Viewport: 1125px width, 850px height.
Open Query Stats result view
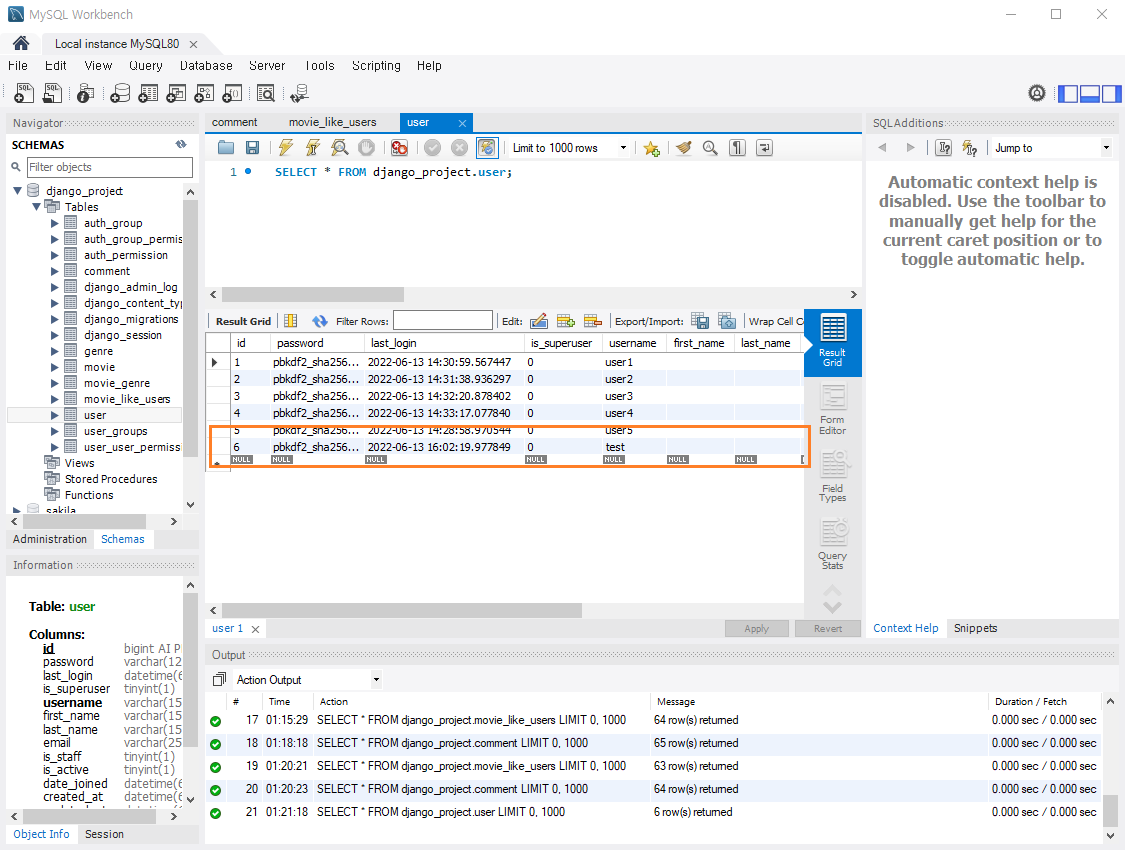click(832, 544)
